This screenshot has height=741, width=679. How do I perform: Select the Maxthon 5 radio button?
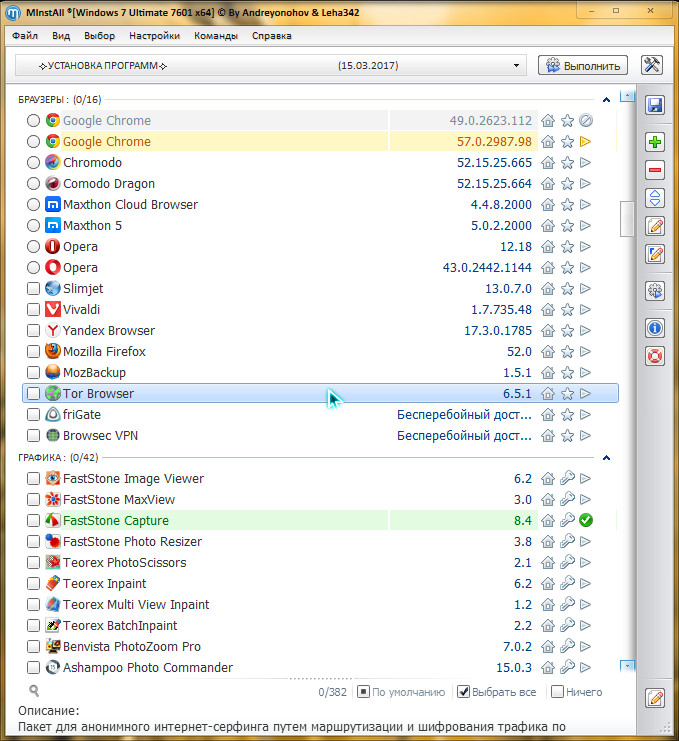[33, 225]
